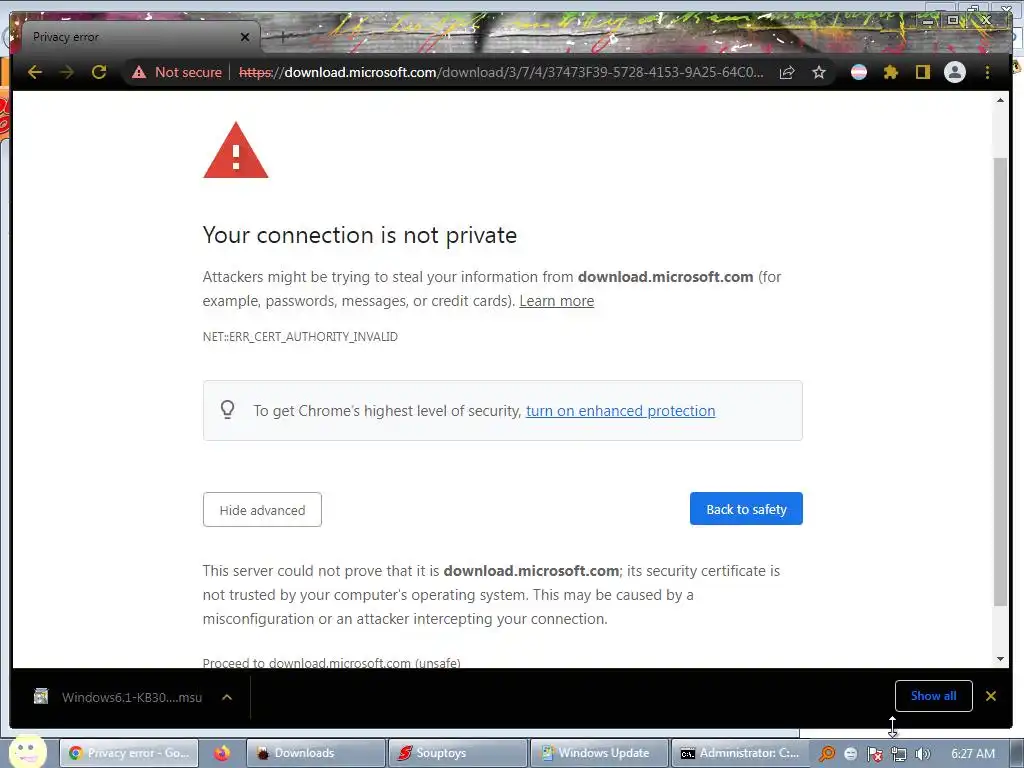Click the magnifier icon in system tray
This screenshot has width=1024, height=768.
point(827,754)
